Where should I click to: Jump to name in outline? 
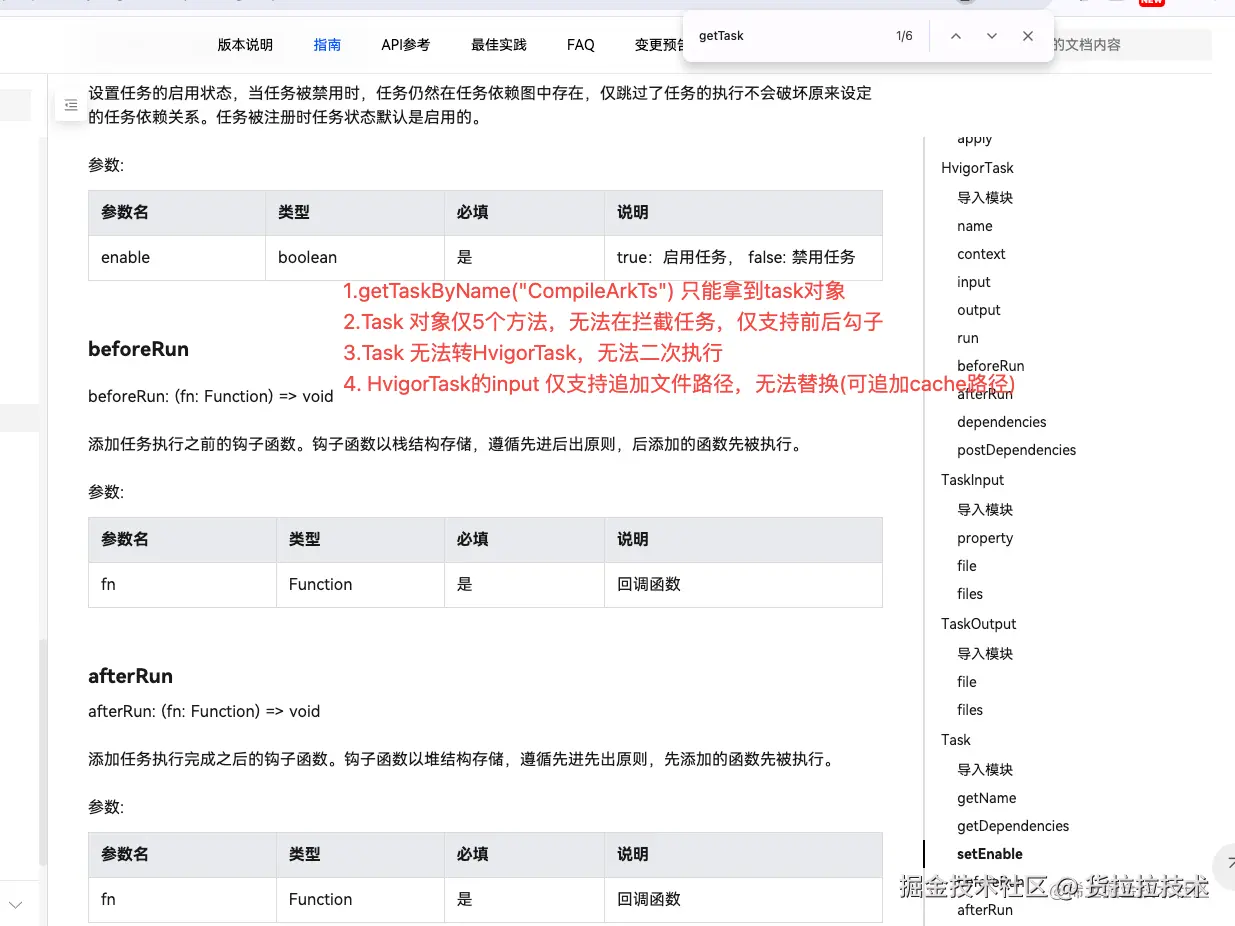[975, 226]
